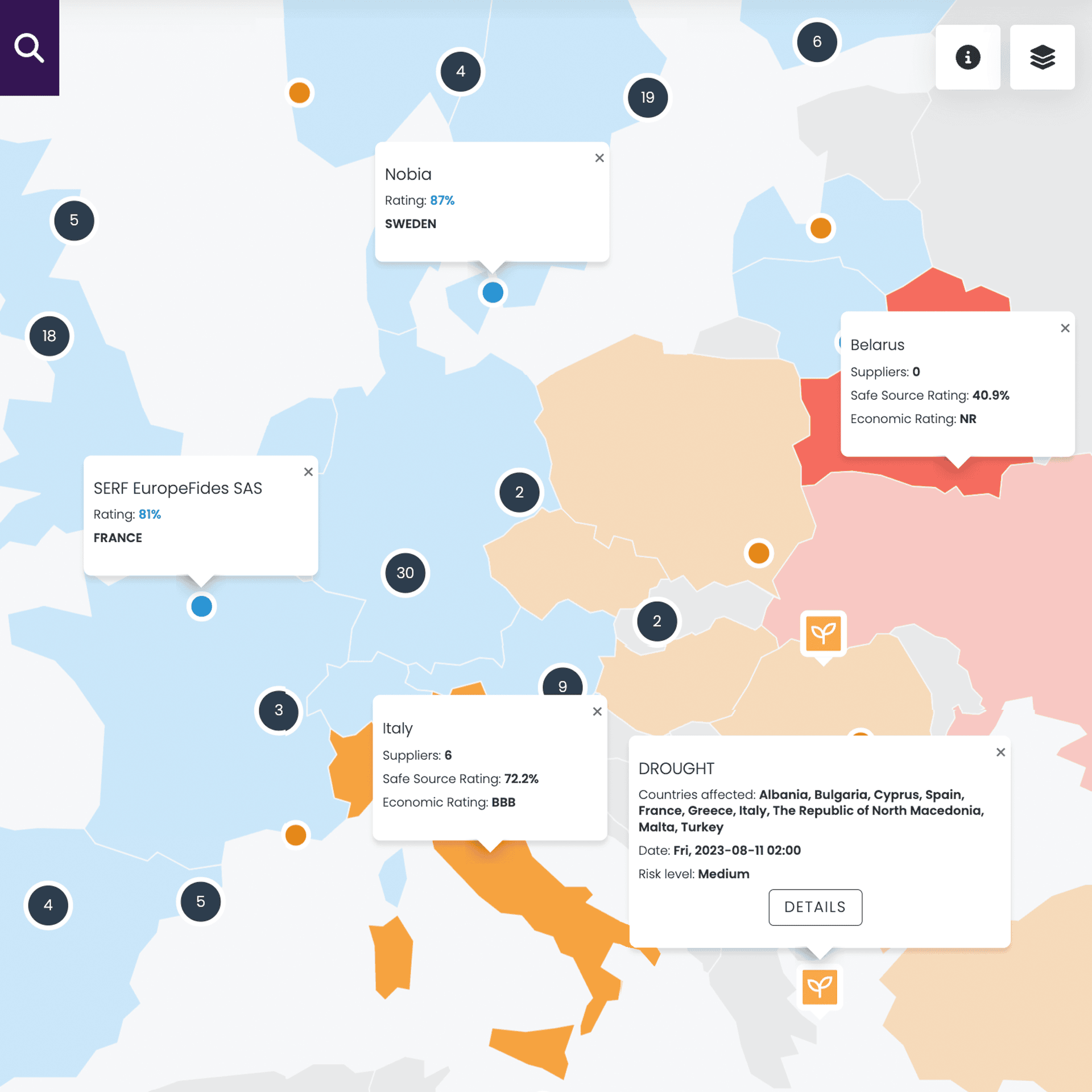1092x1092 pixels.
Task: Select the blue Nobia supplier marker
Action: [493, 292]
